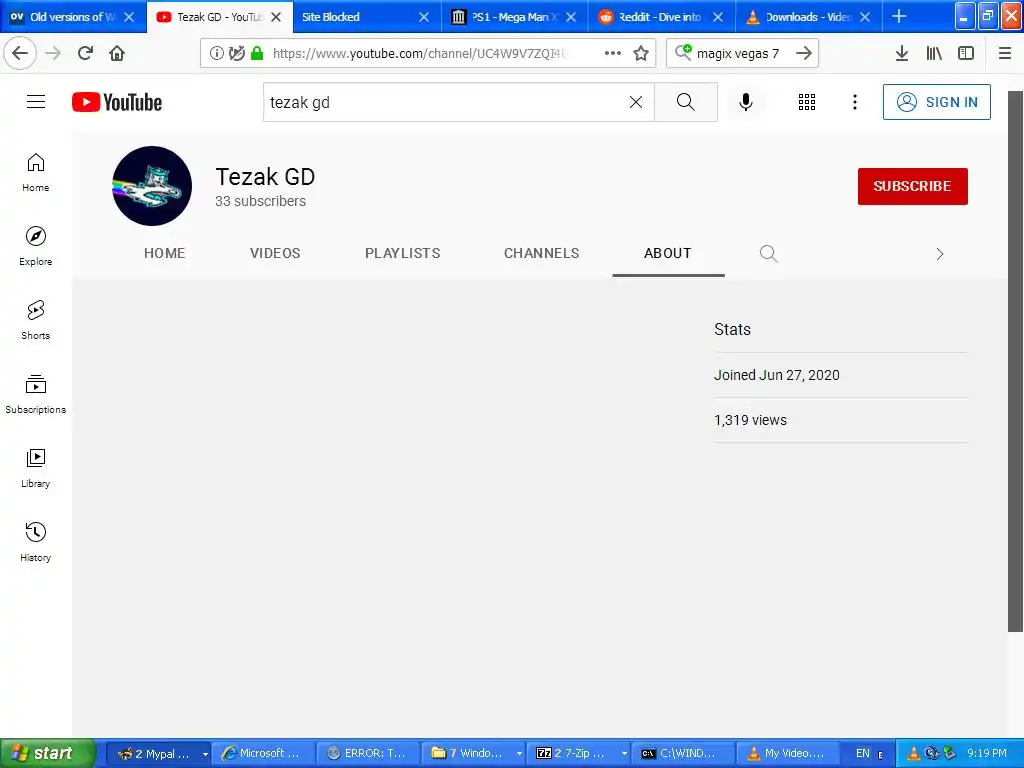Open Home in the YouTube sidebar
Screen dimensions: 1024x768
[x=36, y=172]
